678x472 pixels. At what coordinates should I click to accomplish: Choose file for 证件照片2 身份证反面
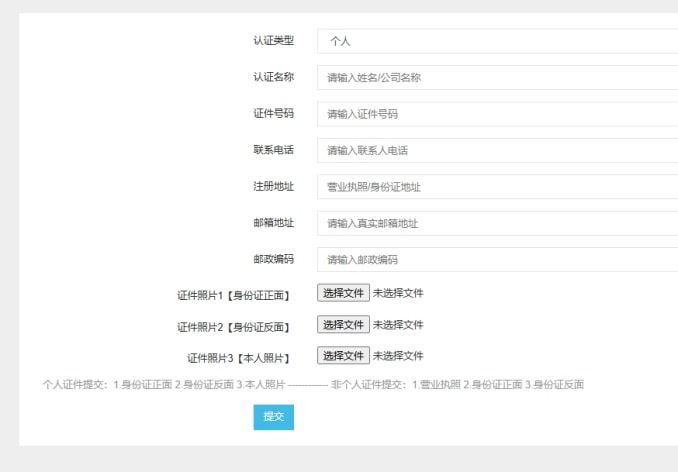343,324
